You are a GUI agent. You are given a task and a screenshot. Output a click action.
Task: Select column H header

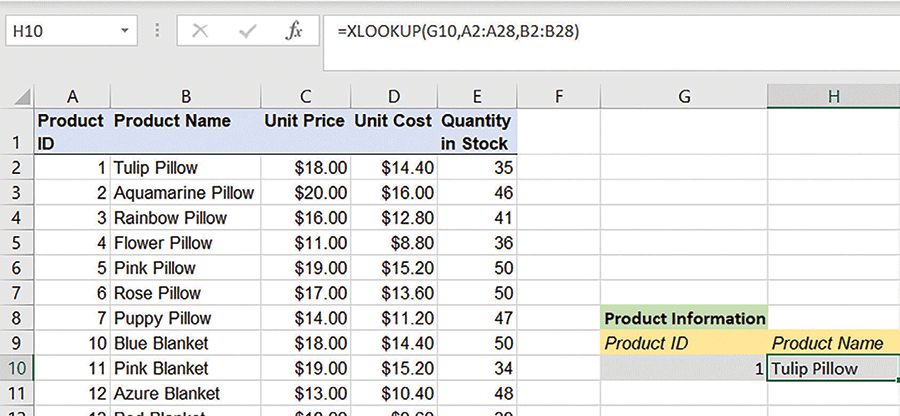click(833, 96)
